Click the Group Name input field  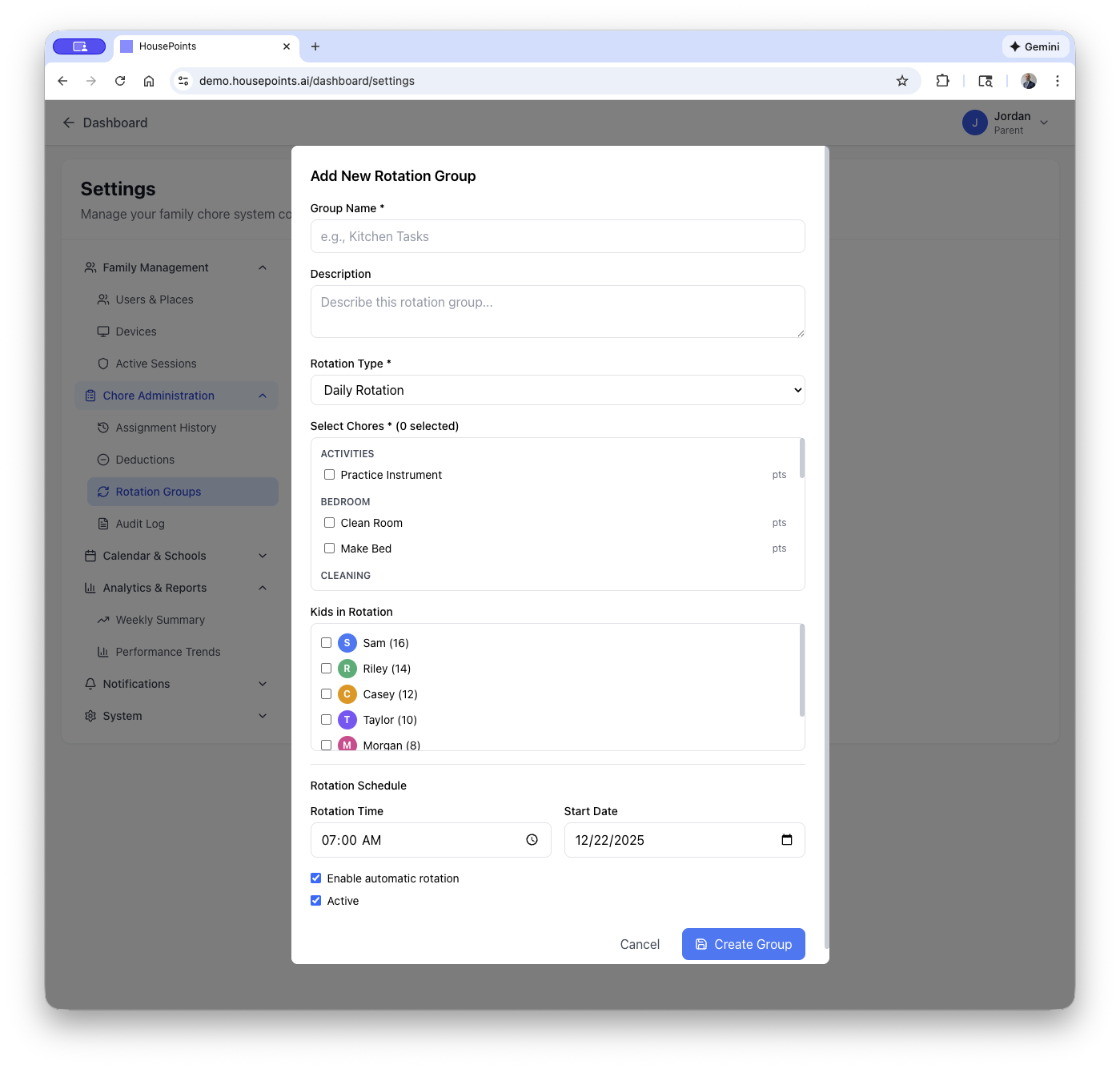pos(557,236)
